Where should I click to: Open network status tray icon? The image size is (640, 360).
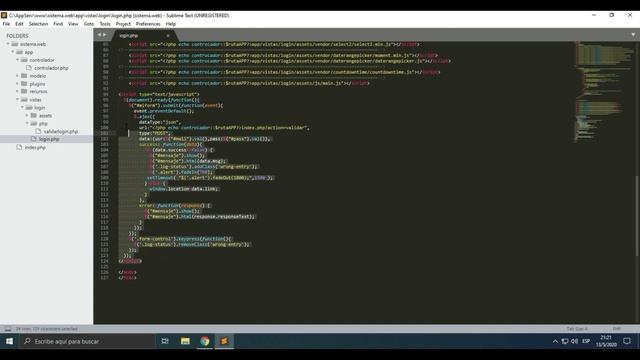pyautogui.click(x=565, y=341)
